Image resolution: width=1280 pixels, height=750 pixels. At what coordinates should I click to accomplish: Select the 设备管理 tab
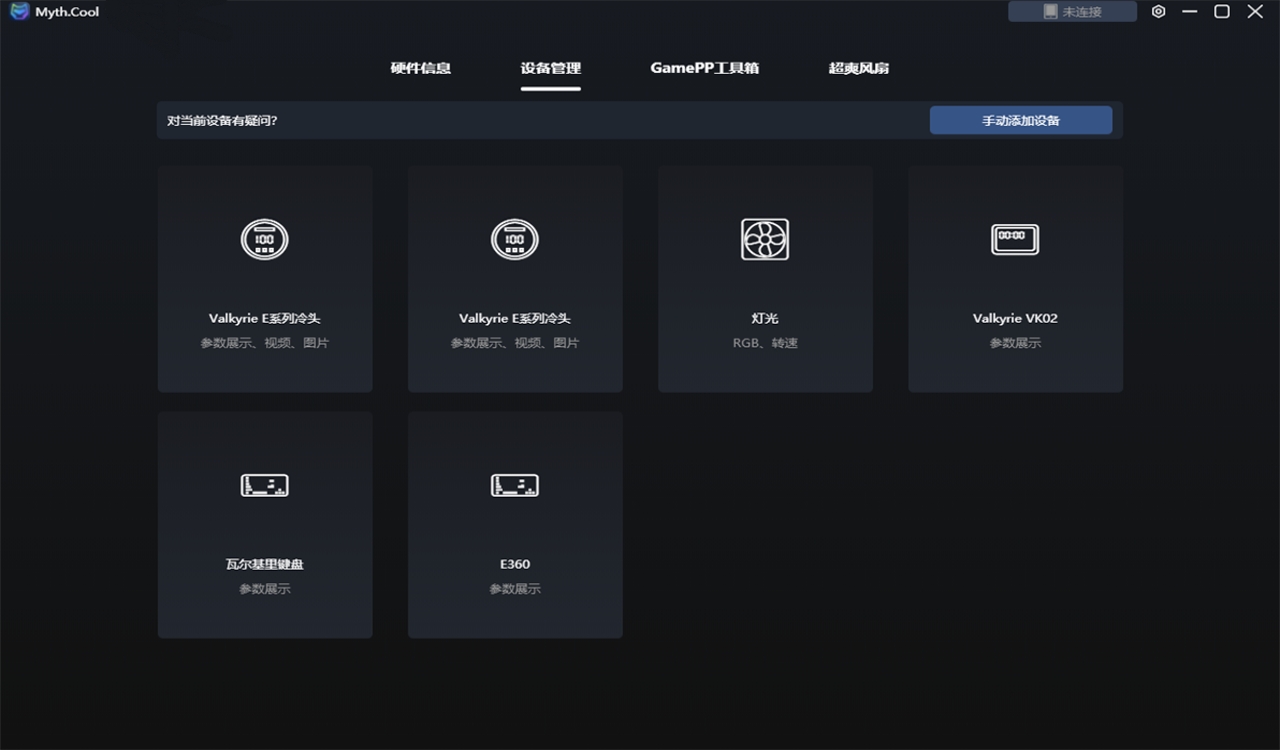[551, 68]
